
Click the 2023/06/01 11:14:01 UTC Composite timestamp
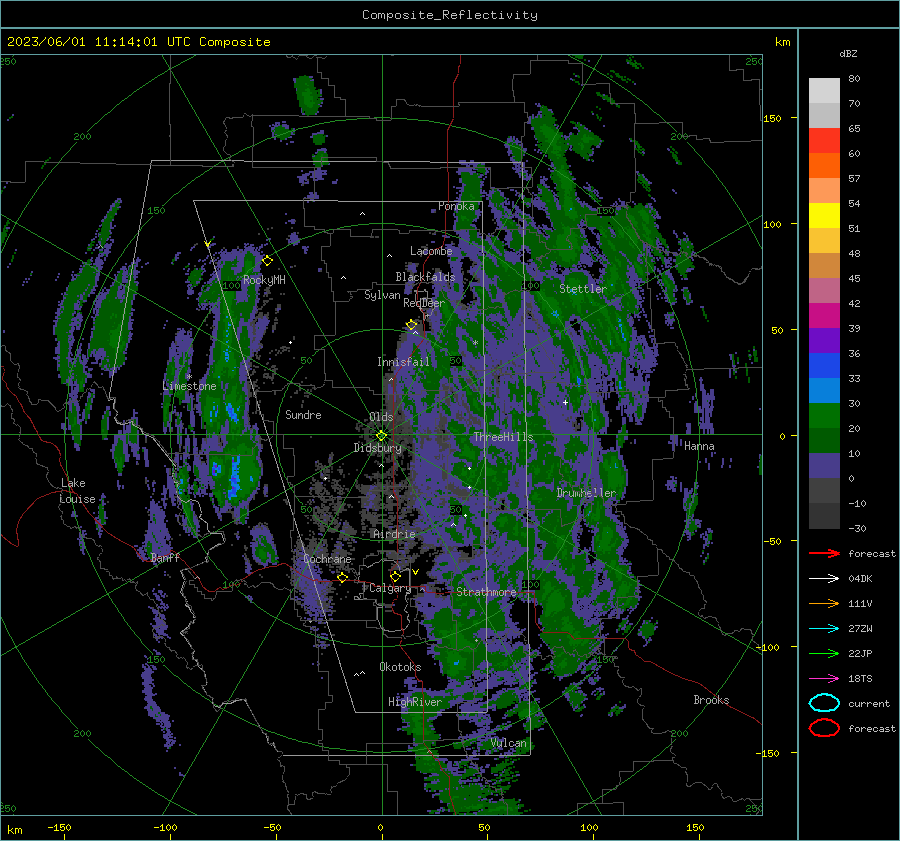pyautogui.click(x=138, y=42)
